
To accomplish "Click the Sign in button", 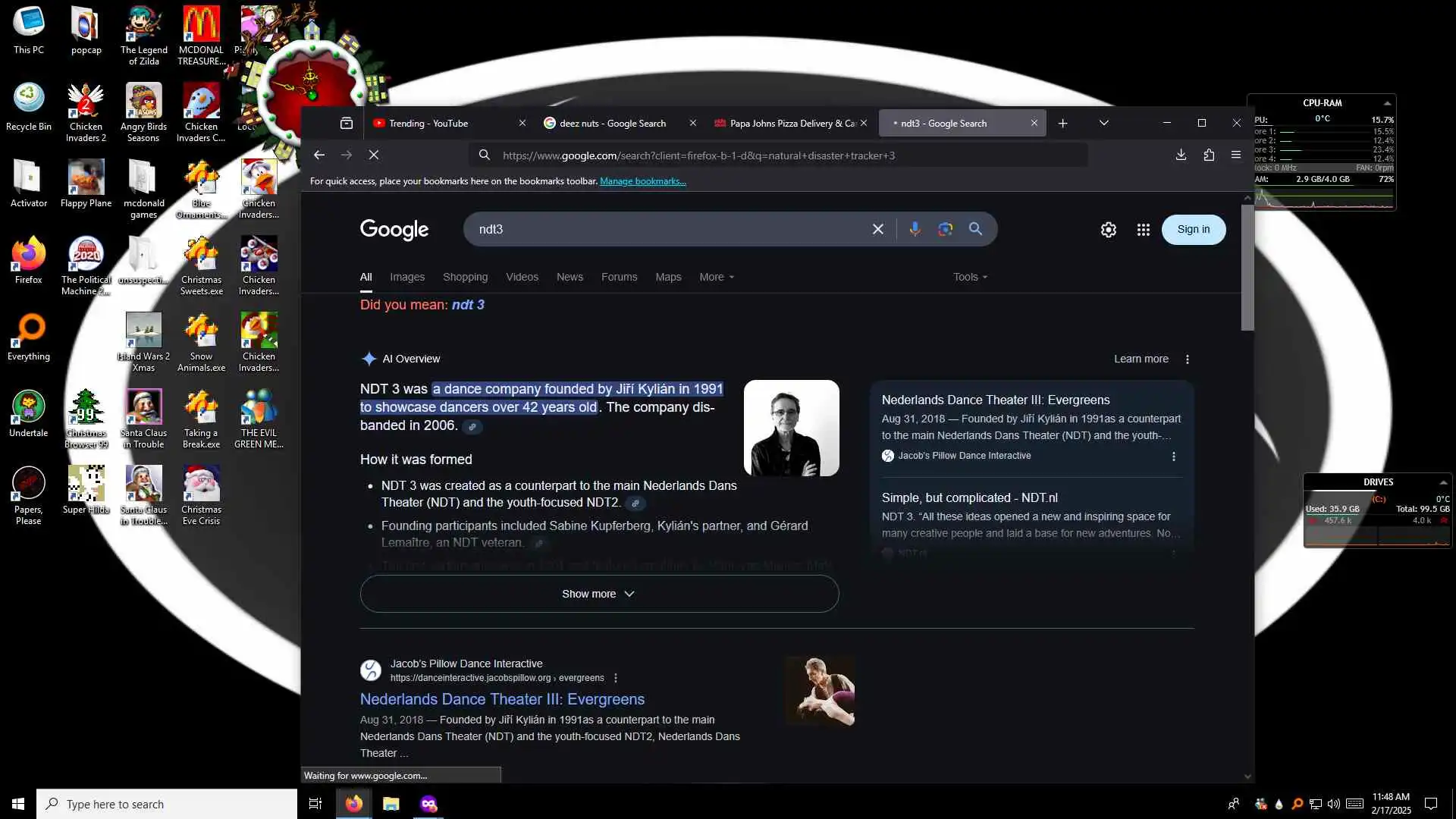I will (x=1193, y=229).
